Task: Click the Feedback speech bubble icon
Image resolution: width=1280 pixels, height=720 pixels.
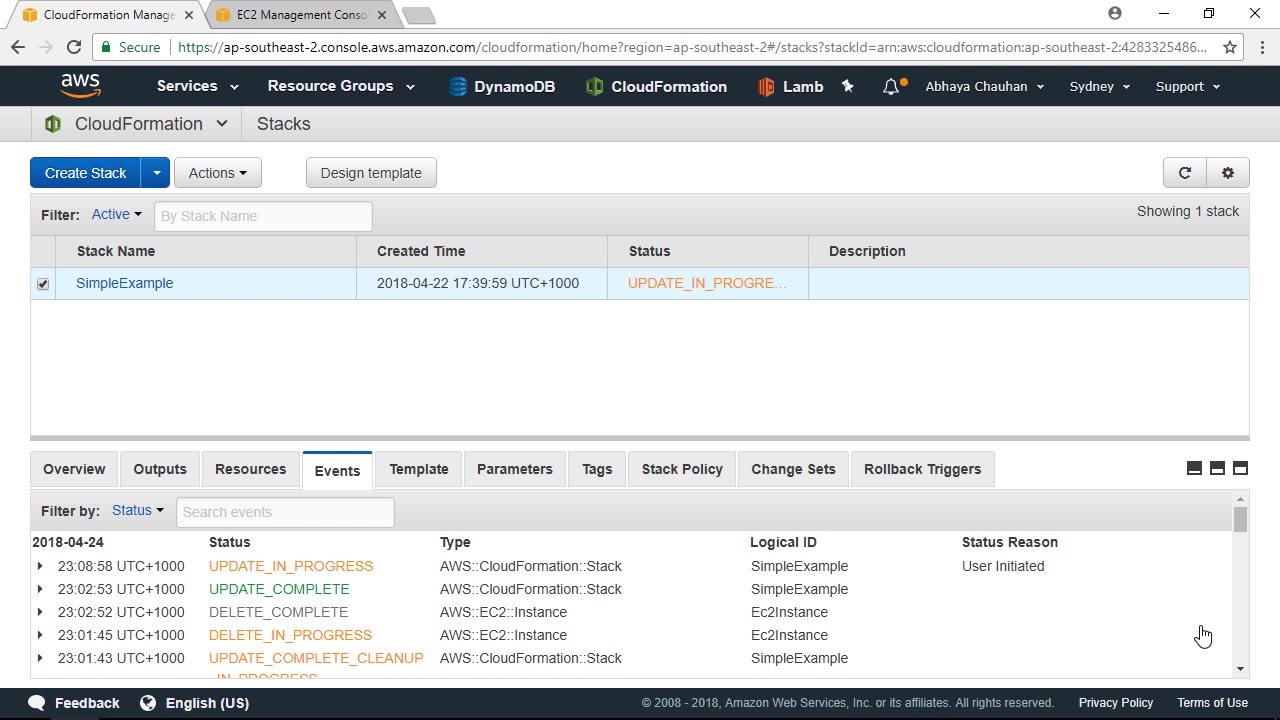Action: click(37, 703)
